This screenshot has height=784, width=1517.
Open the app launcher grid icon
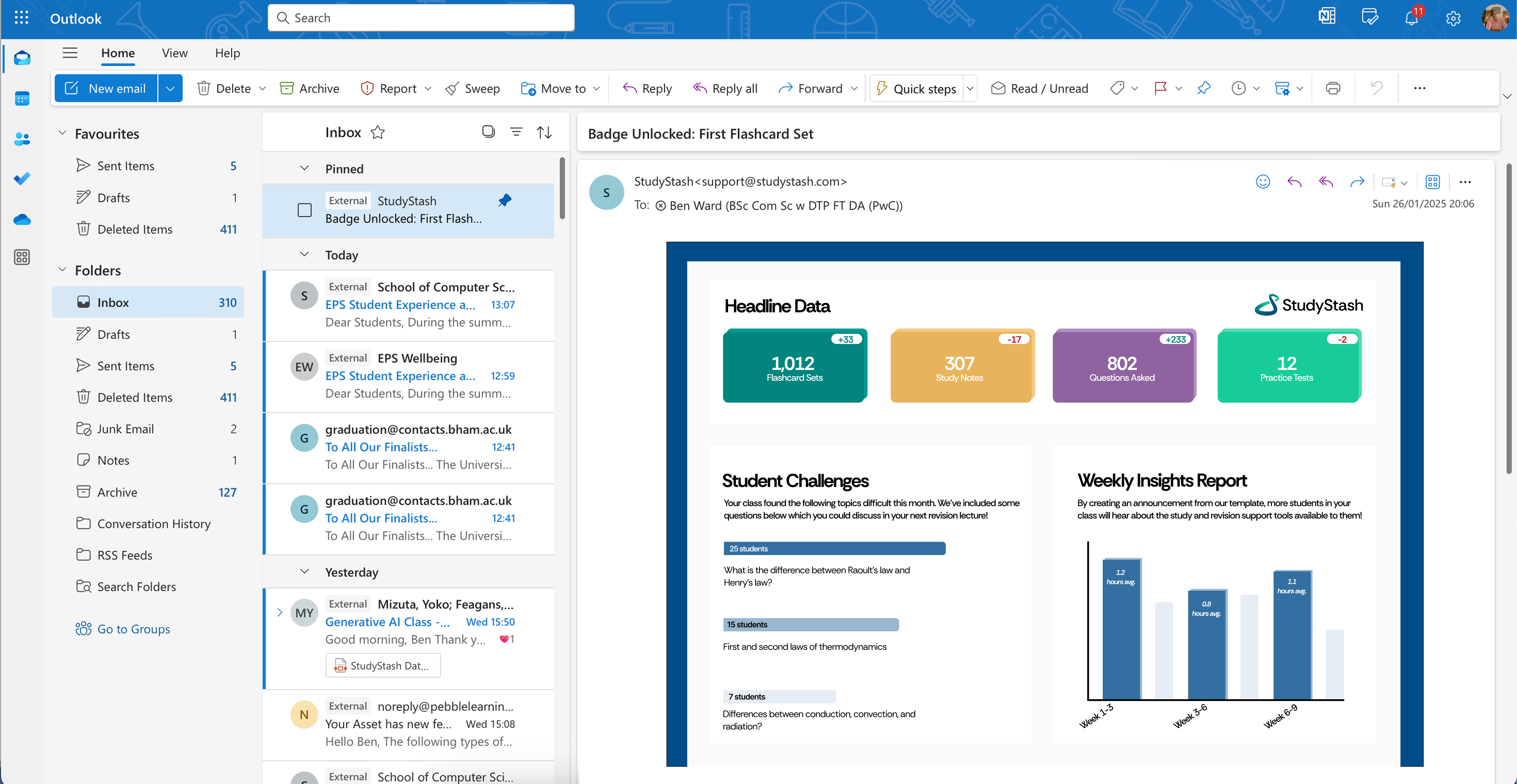coord(21,18)
